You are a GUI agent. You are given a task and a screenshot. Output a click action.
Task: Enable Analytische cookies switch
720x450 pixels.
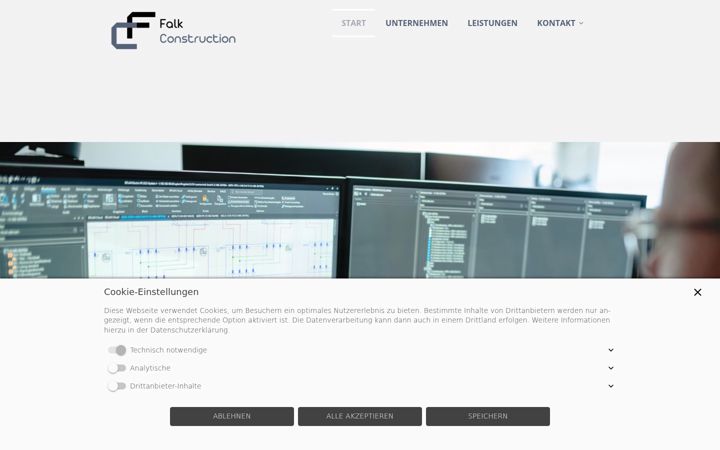(x=117, y=368)
